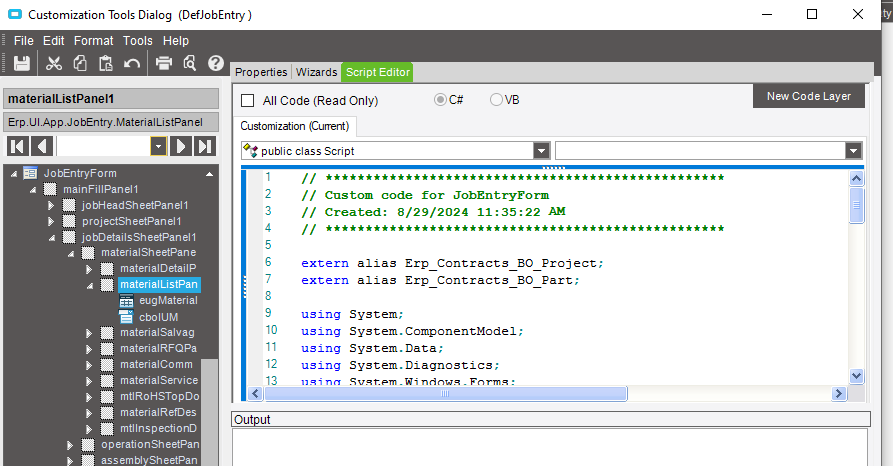Image resolution: width=893 pixels, height=466 pixels.
Task: Collapse jobDetailsSheetPanel1 node
Action: click(52, 238)
